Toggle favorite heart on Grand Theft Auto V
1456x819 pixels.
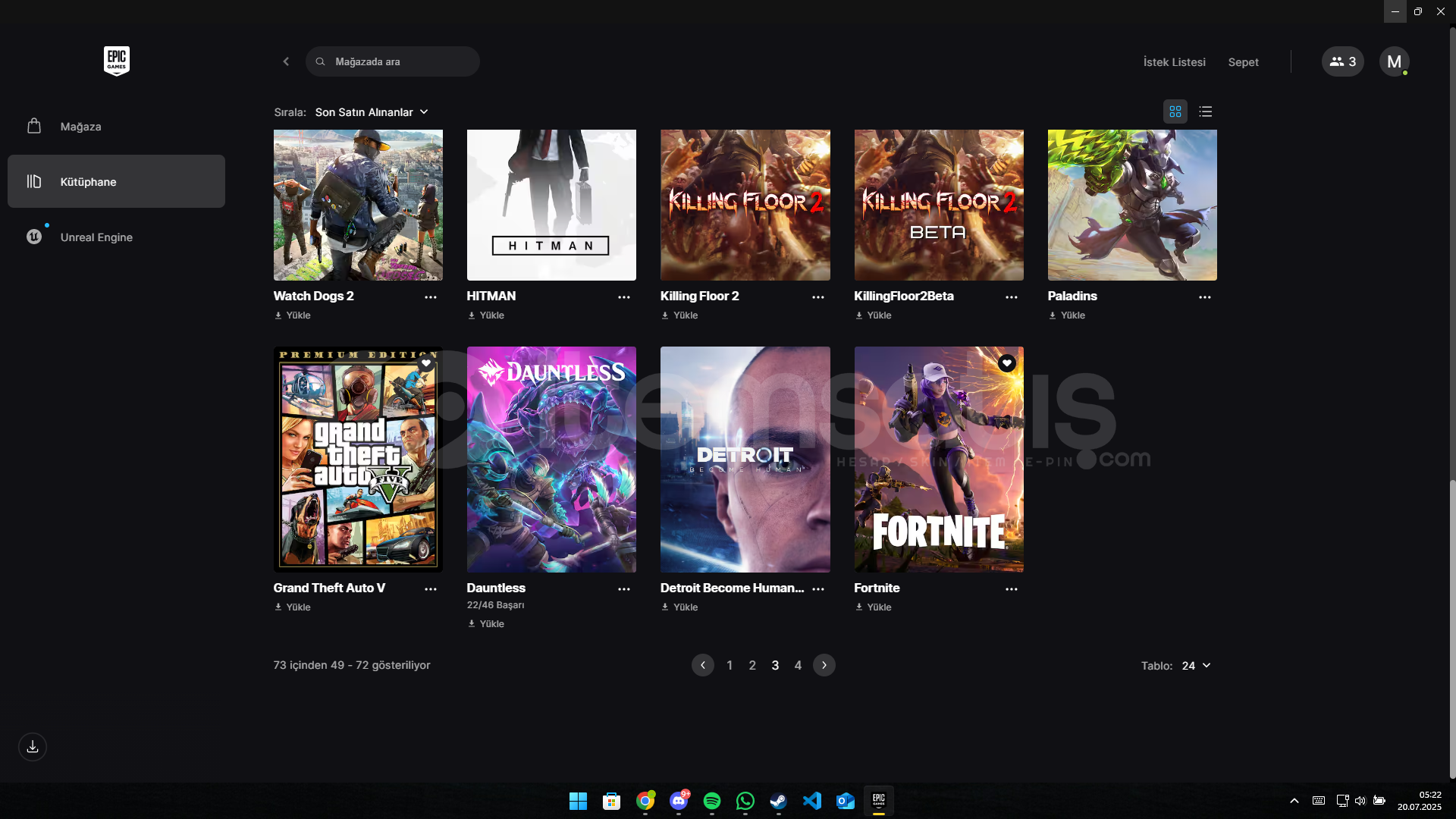(426, 363)
